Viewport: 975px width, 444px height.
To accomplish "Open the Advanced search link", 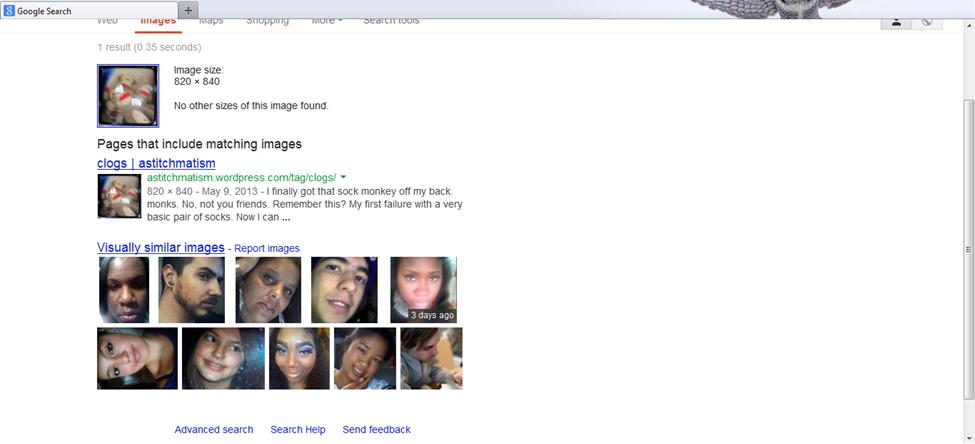I will tap(214, 430).
